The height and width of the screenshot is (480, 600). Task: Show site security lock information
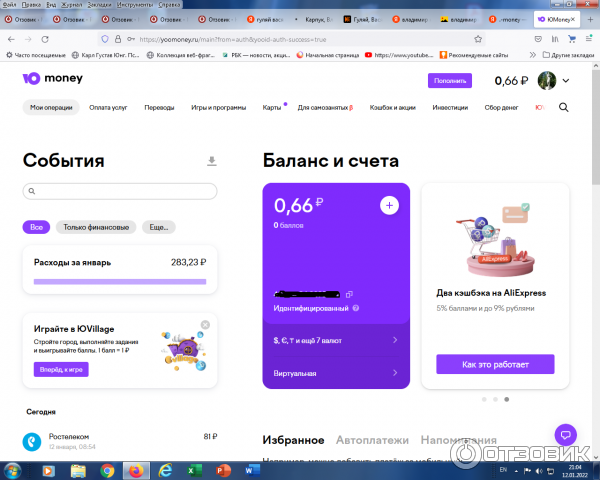[118, 39]
